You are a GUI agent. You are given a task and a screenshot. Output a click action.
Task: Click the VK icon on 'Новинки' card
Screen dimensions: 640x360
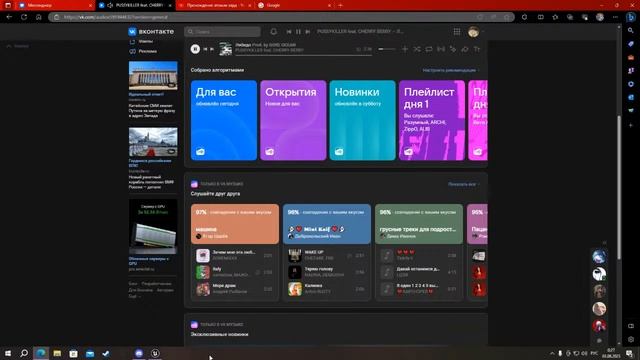point(339,152)
